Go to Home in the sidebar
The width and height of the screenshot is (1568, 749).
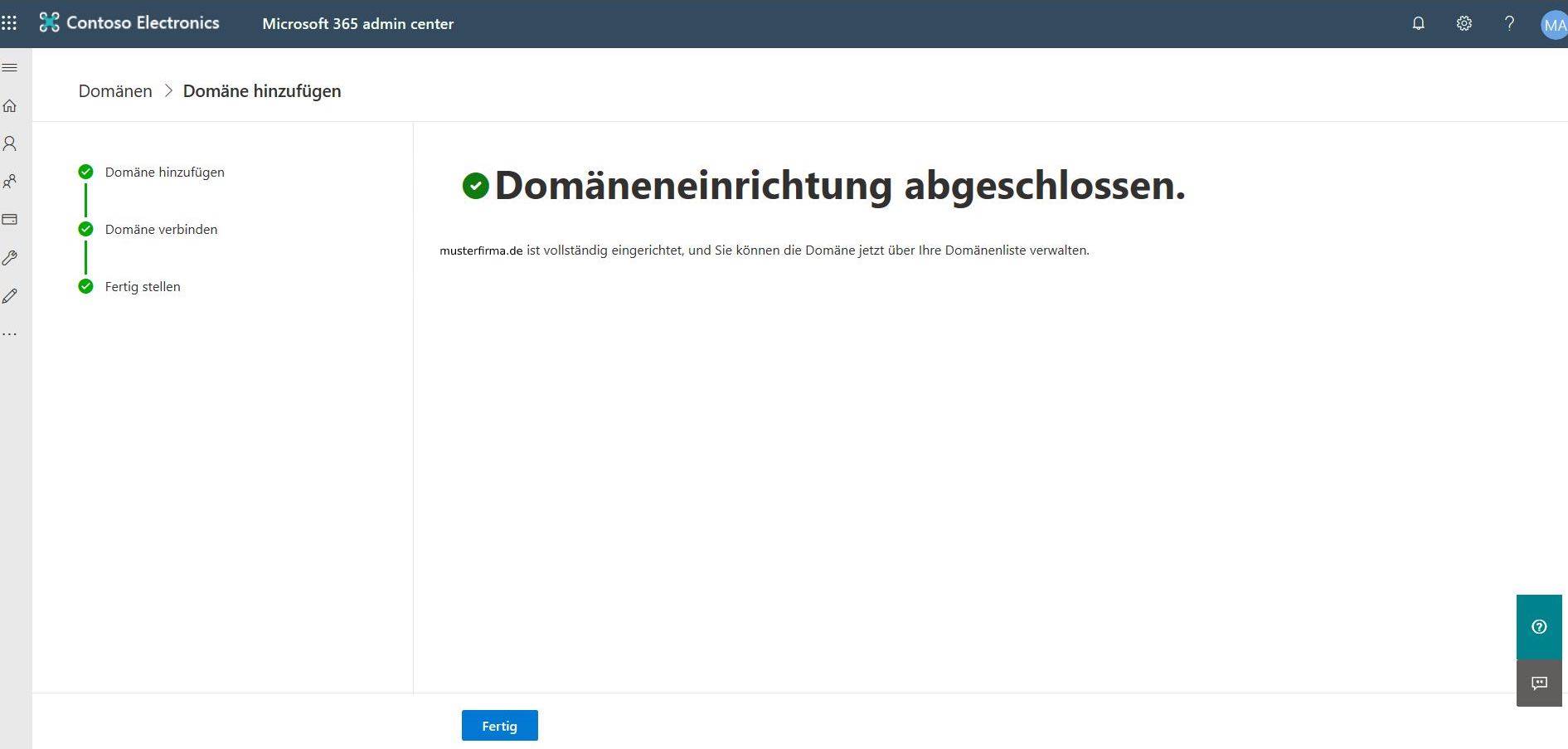tap(10, 105)
